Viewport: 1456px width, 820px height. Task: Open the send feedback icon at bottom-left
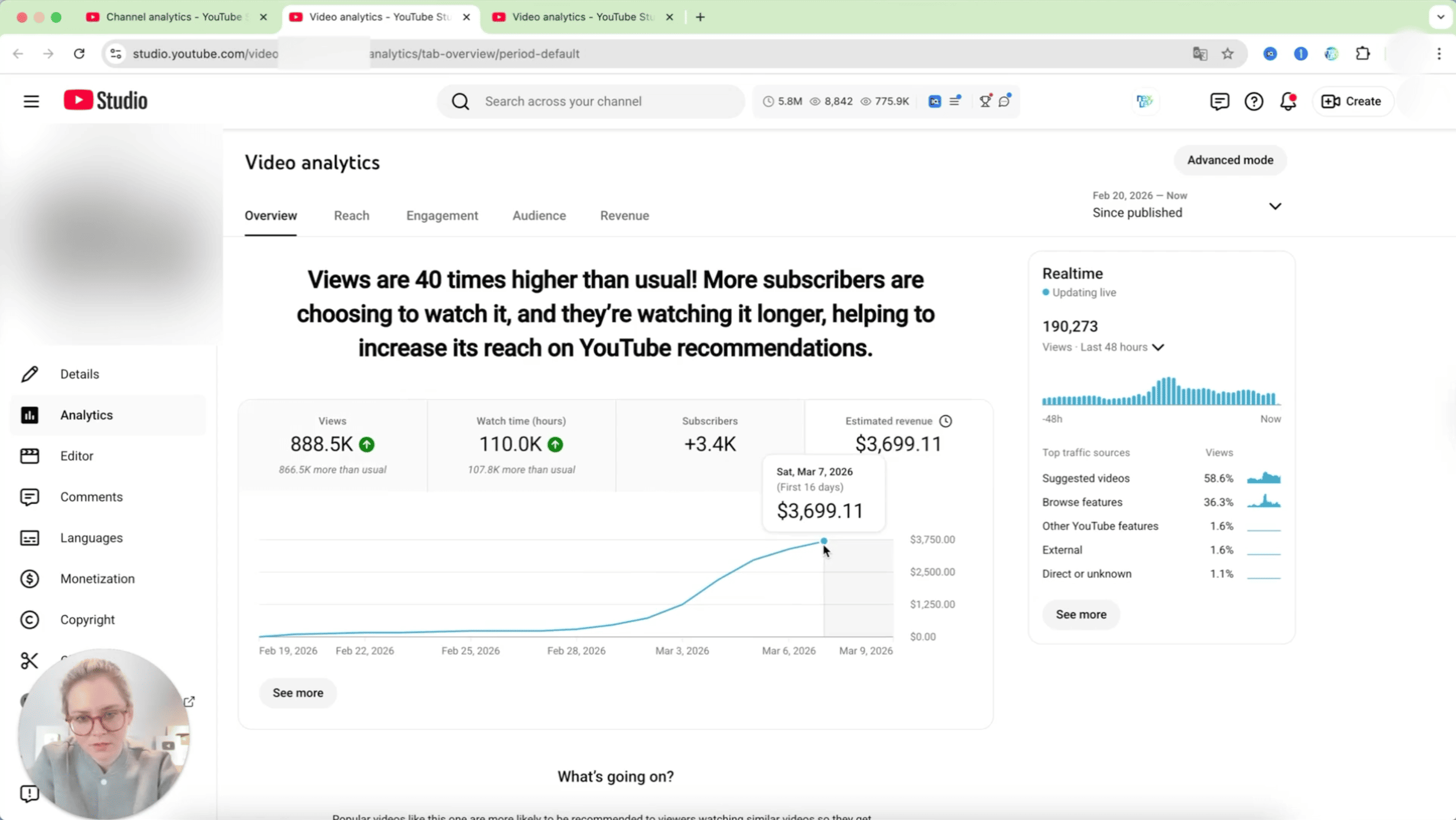click(29, 794)
